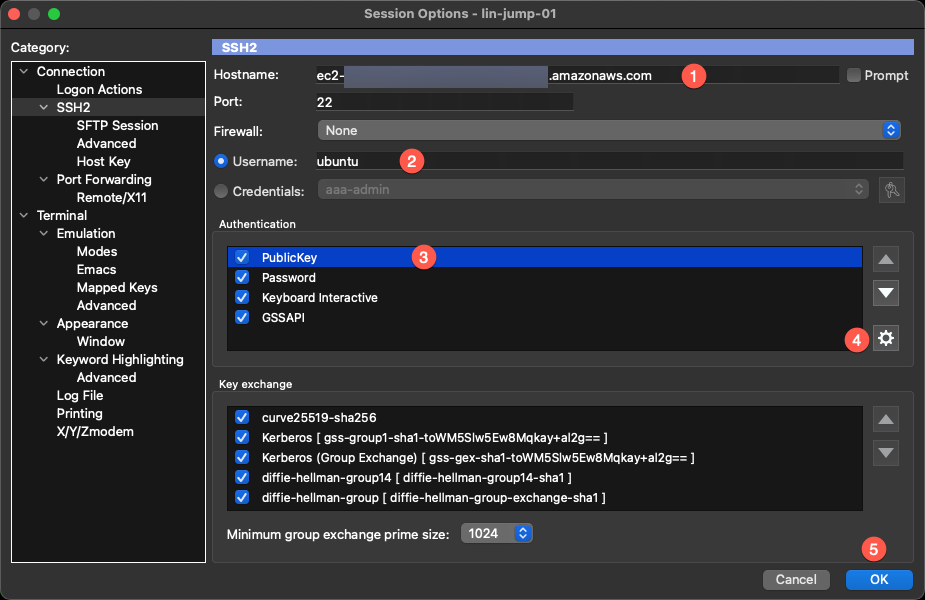
Task: Enable the Prompt checkbox
Action: tap(854, 76)
